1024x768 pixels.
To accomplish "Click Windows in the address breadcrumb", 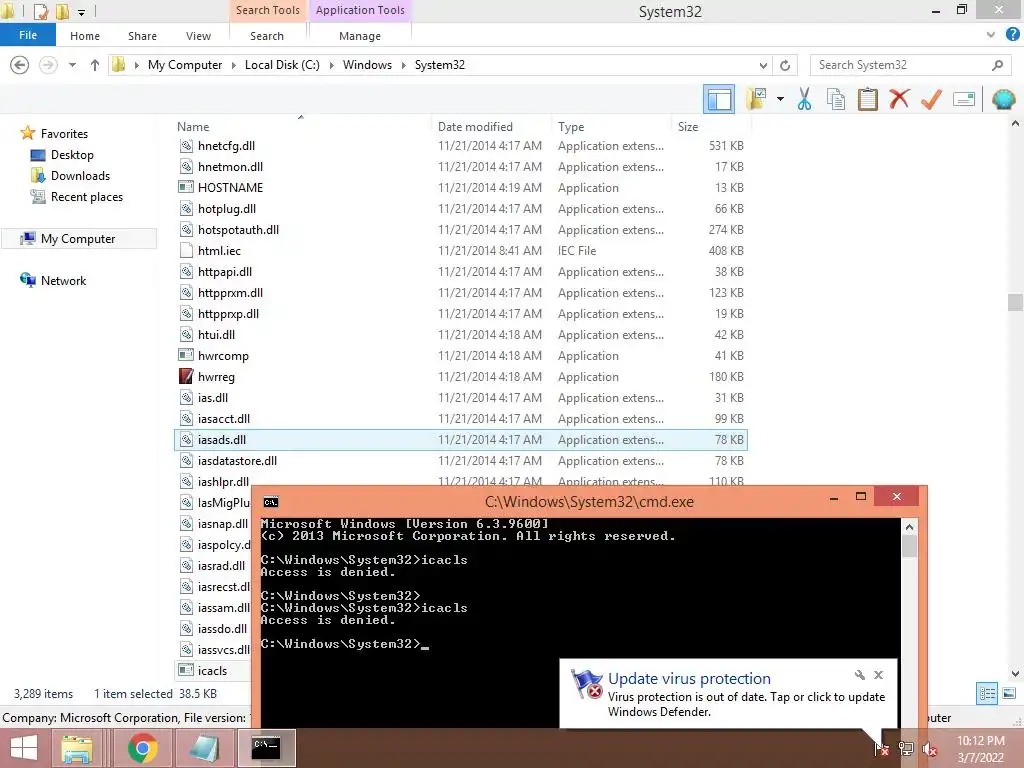I will tap(367, 65).
